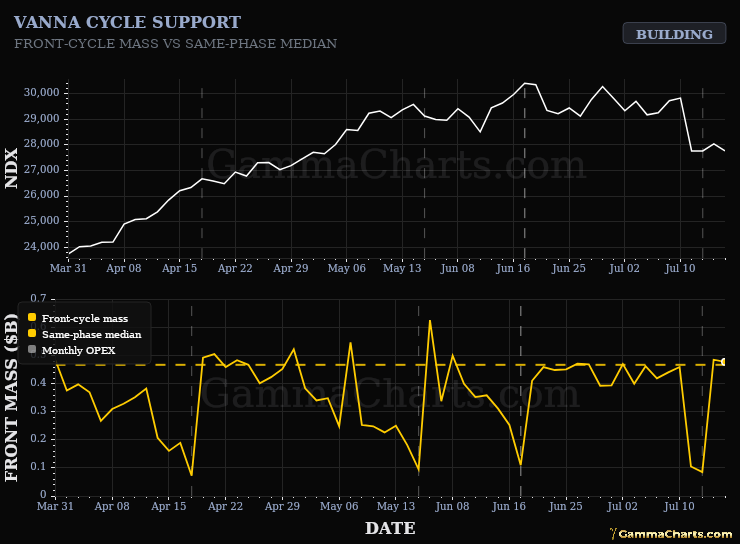
Task: Choose Jul 10 on the front mass chart axis
Action: 679,506
